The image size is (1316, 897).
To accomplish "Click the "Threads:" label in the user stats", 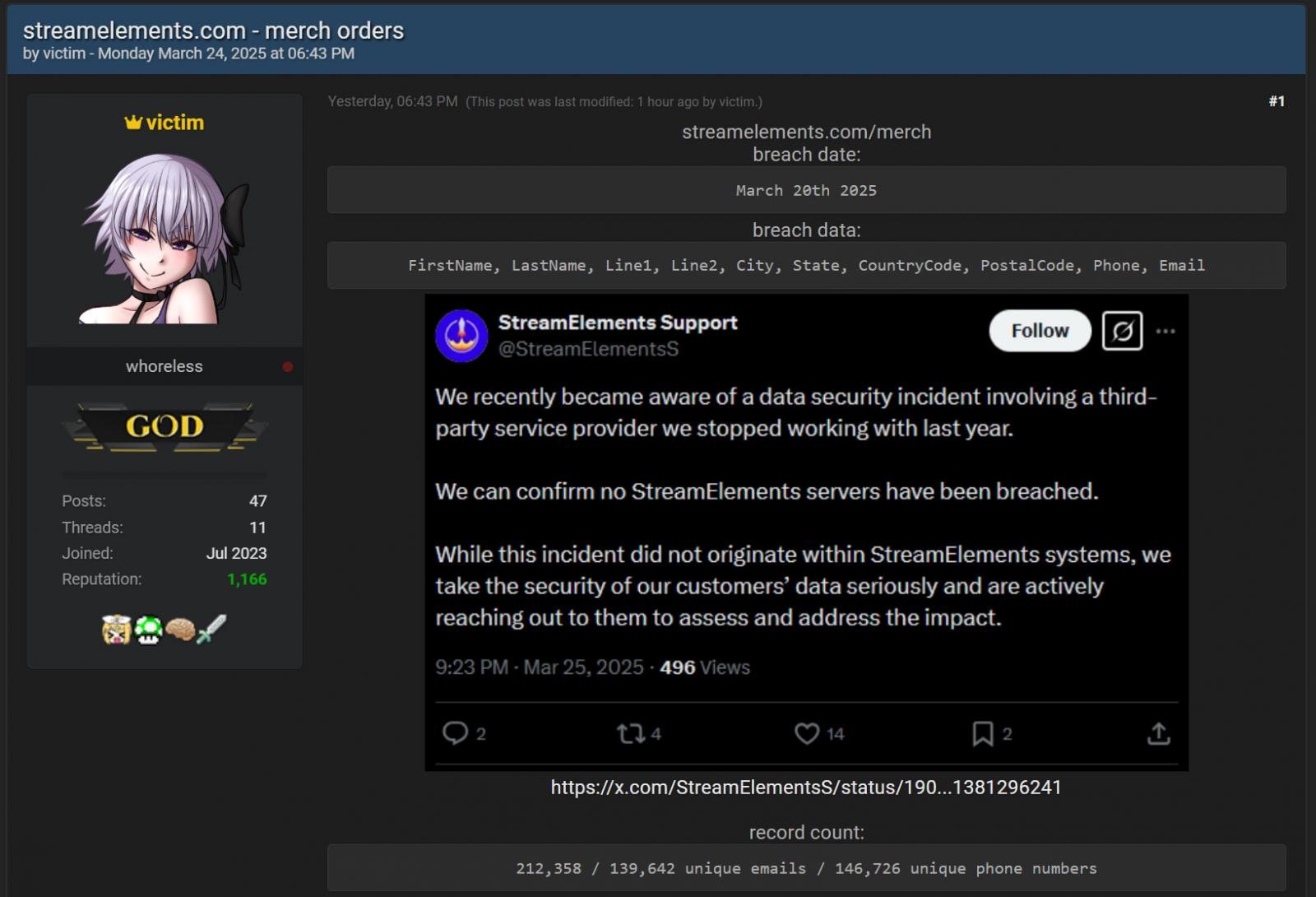I will pyautogui.click(x=92, y=528).
